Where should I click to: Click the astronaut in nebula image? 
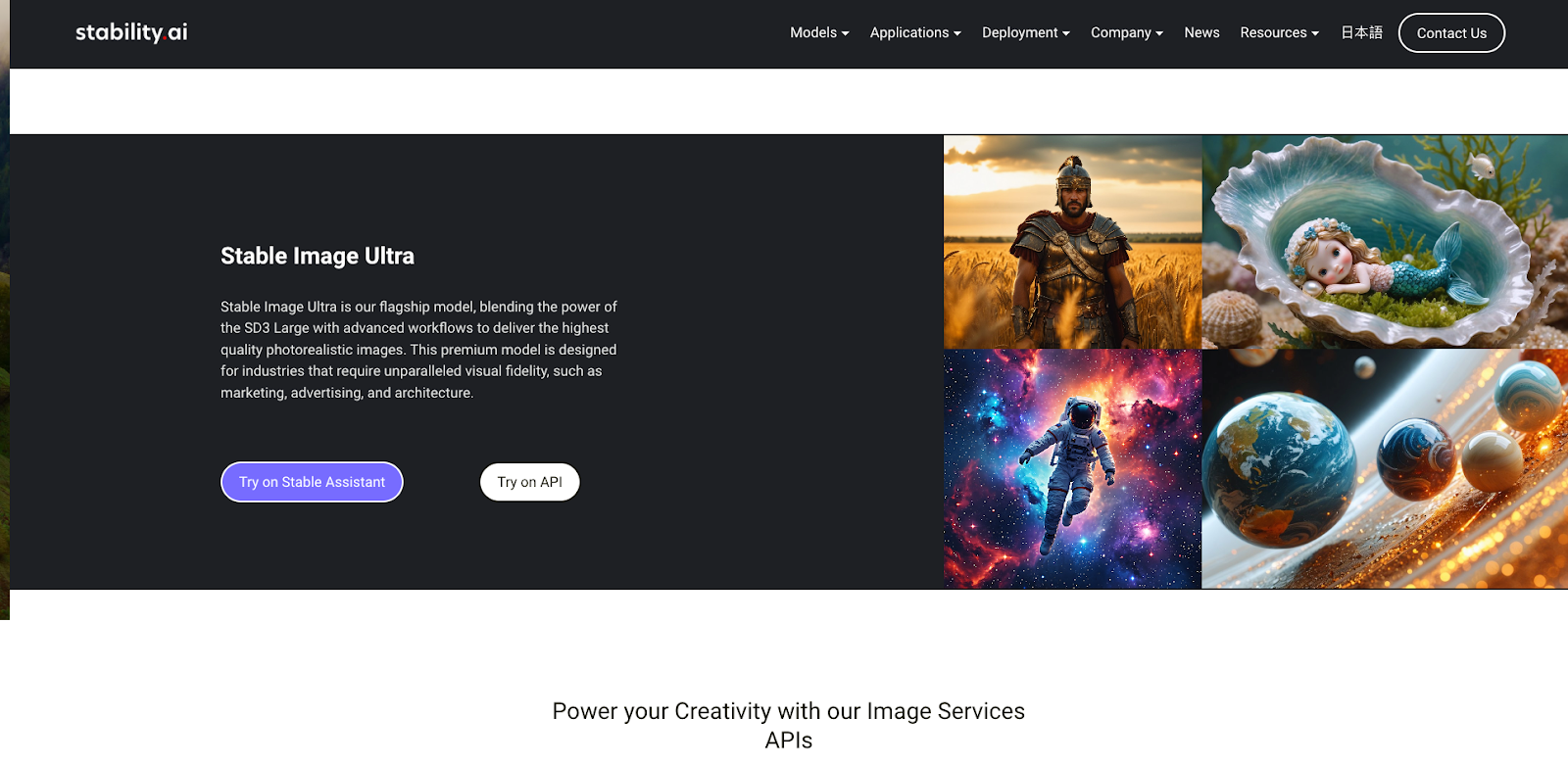pos(1072,469)
